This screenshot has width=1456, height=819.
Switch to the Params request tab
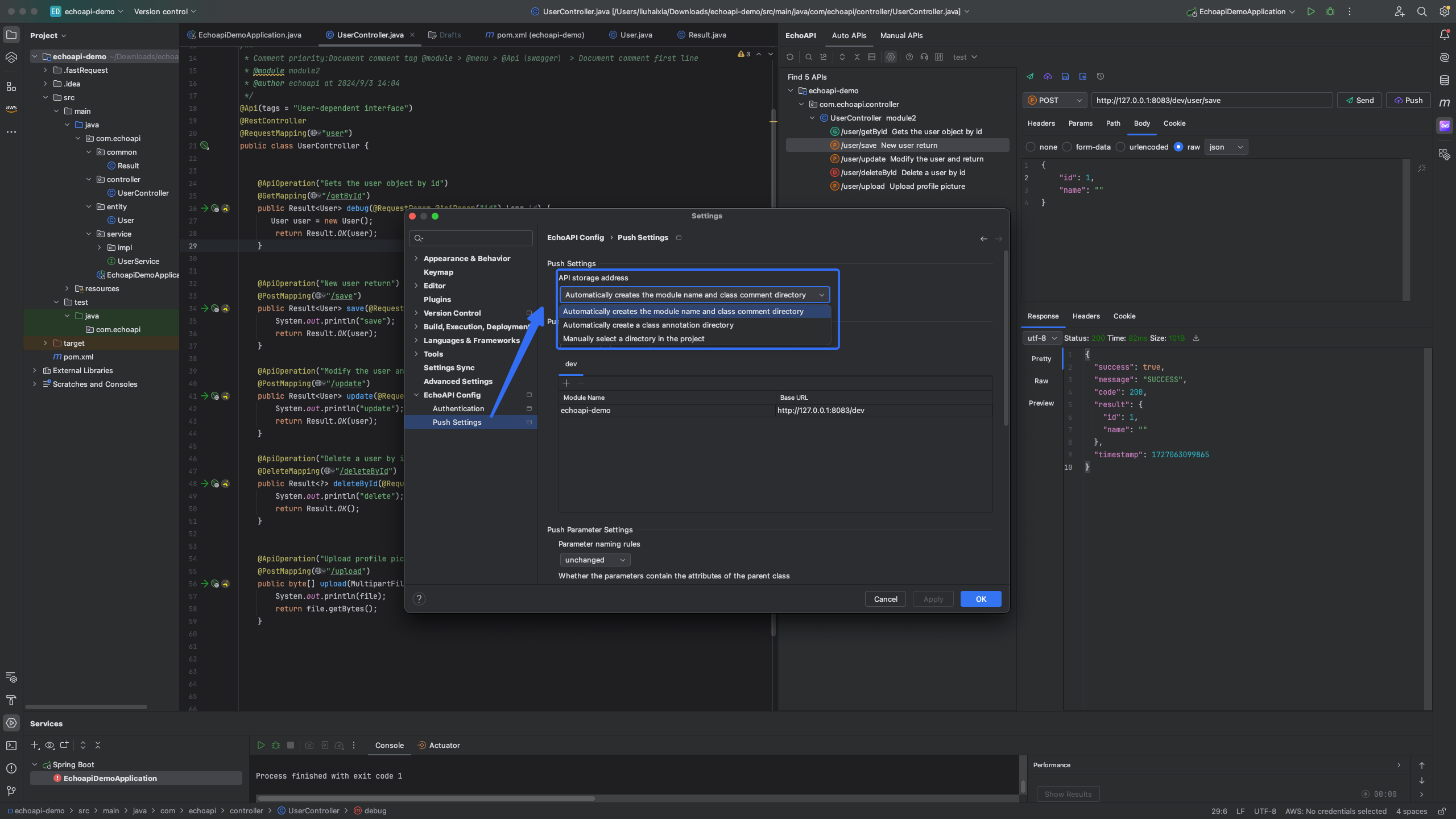[x=1081, y=123]
